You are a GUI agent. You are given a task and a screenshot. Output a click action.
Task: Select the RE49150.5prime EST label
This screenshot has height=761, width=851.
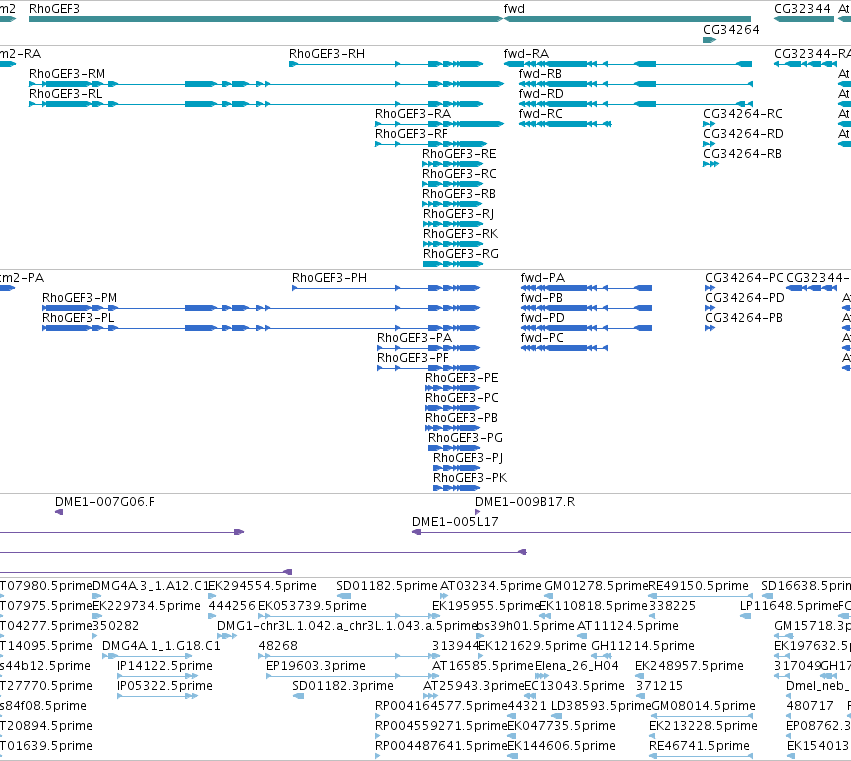(x=698, y=586)
